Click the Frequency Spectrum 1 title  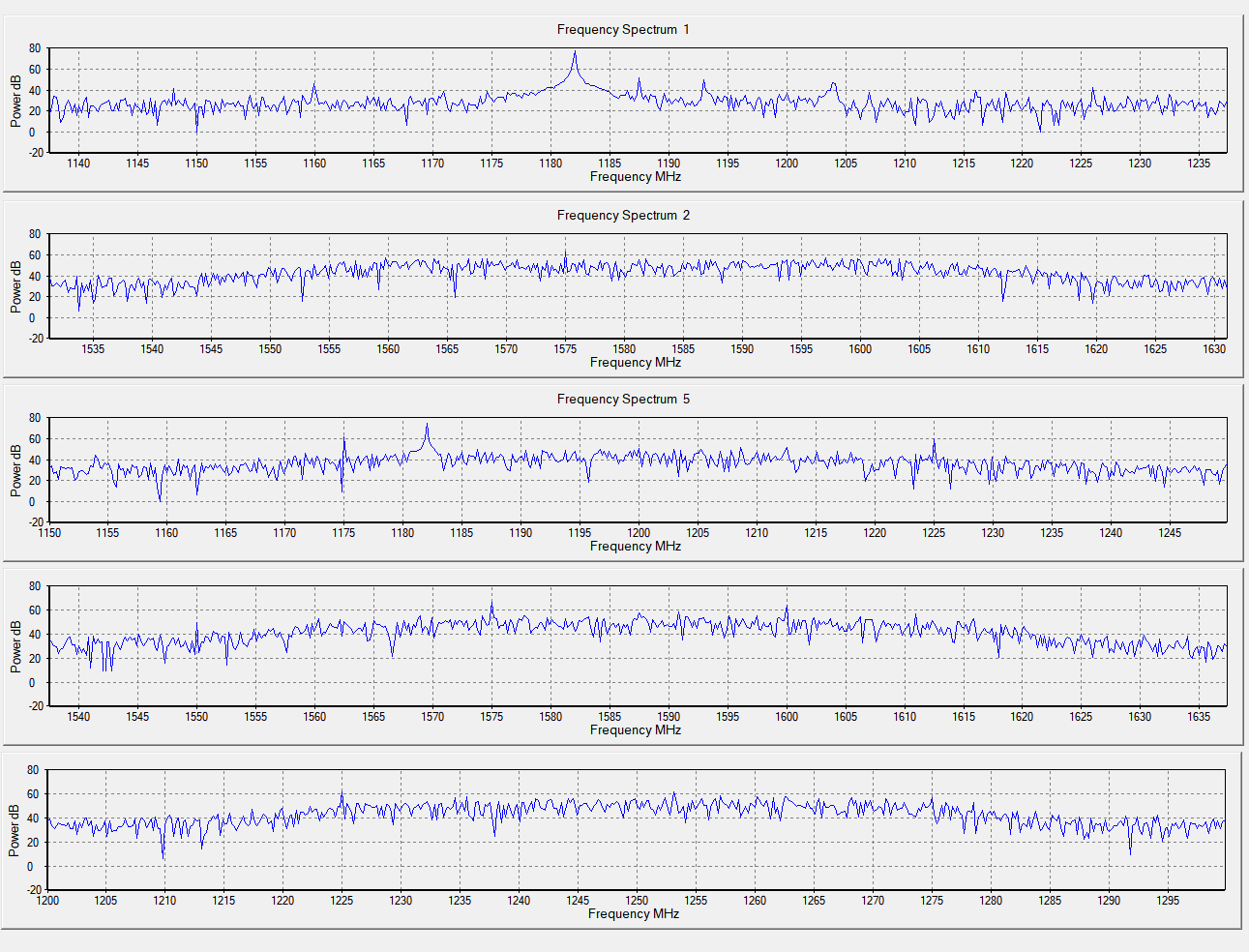623,29
